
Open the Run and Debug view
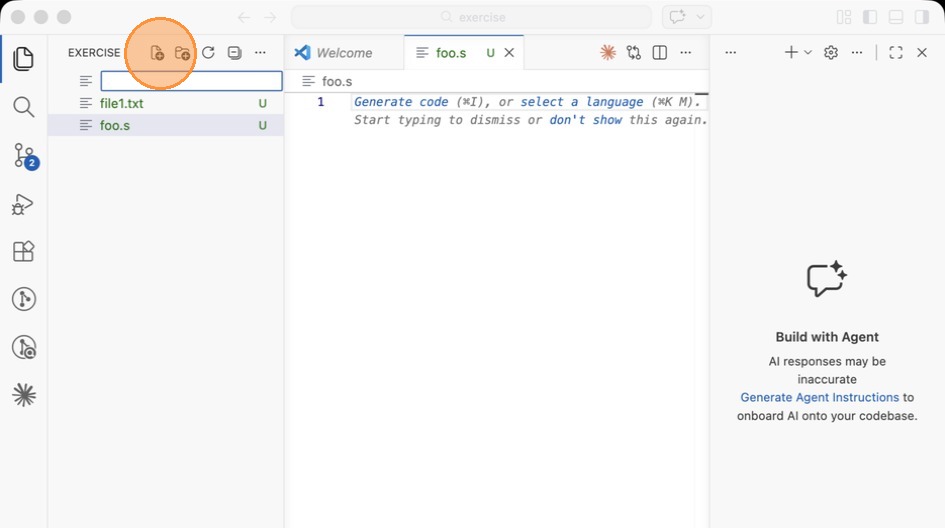(24, 204)
